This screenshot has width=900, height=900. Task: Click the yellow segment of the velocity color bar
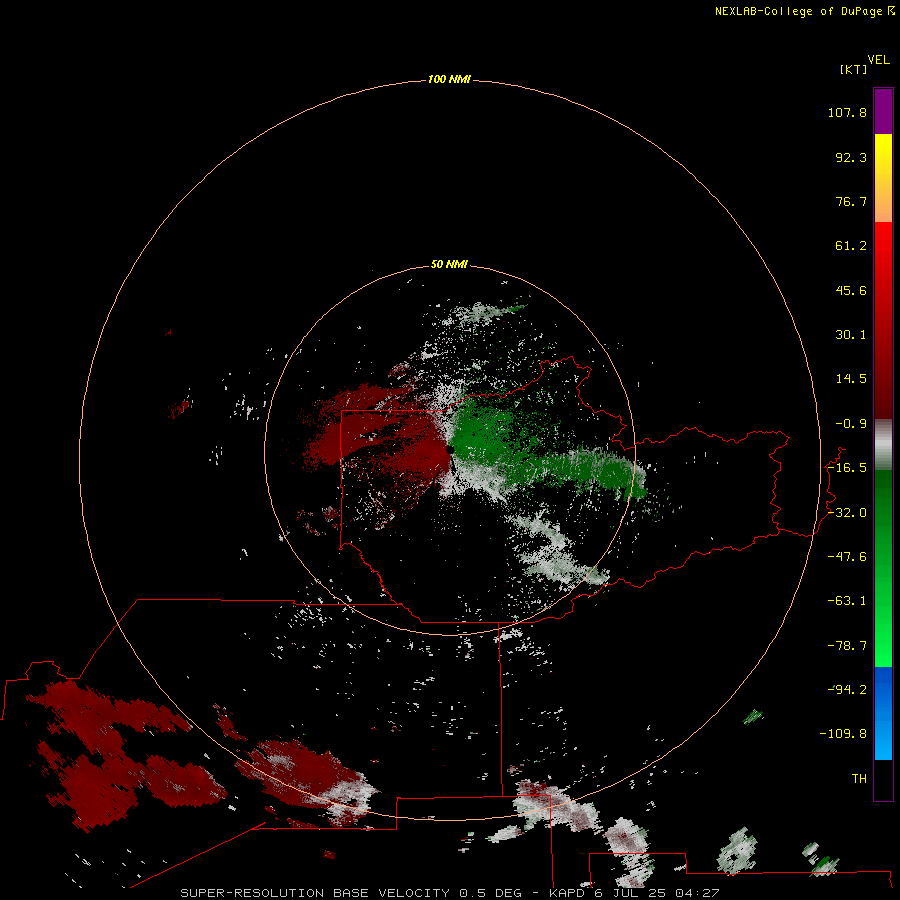coord(883,178)
